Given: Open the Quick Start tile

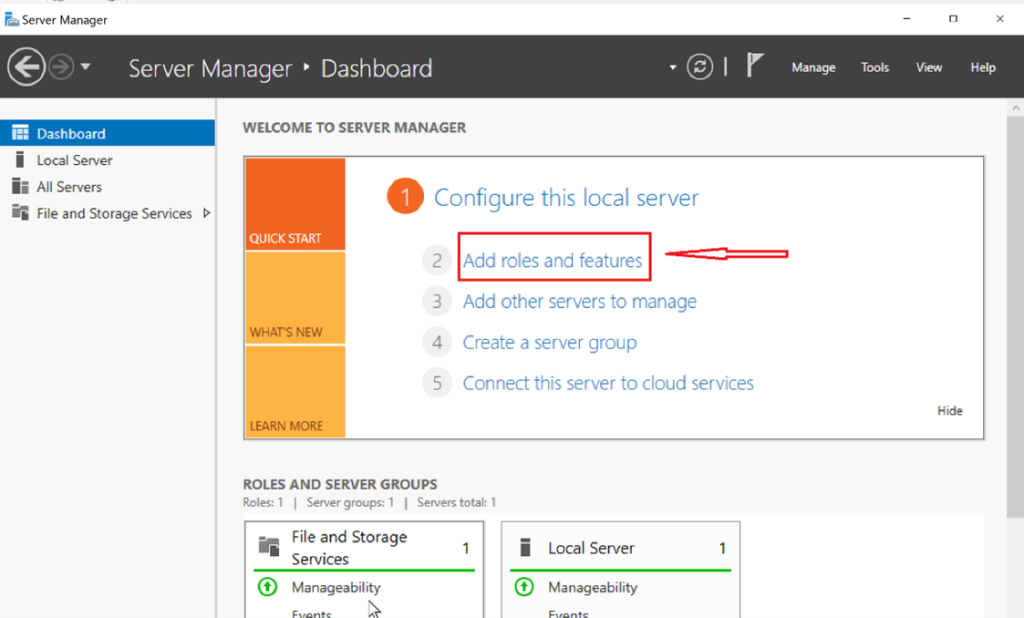Looking at the screenshot, I should (295, 204).
